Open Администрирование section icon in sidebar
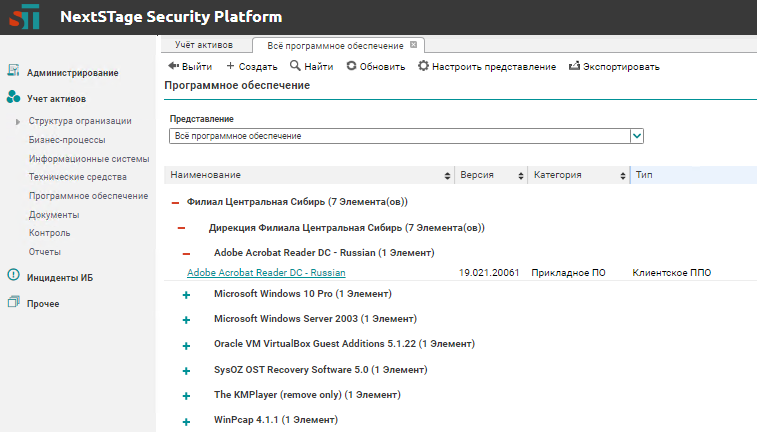The image size is (757, 432). click(x=13, y=72)
